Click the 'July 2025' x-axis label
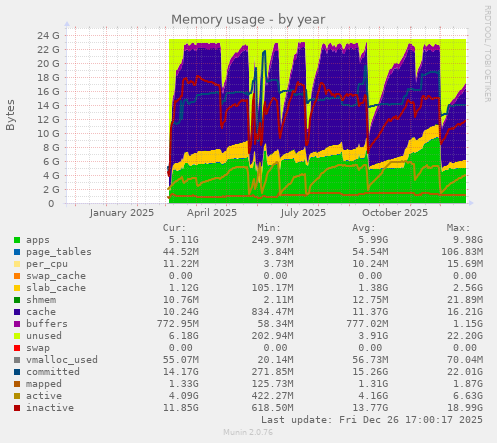 click(x=303, y=213)
